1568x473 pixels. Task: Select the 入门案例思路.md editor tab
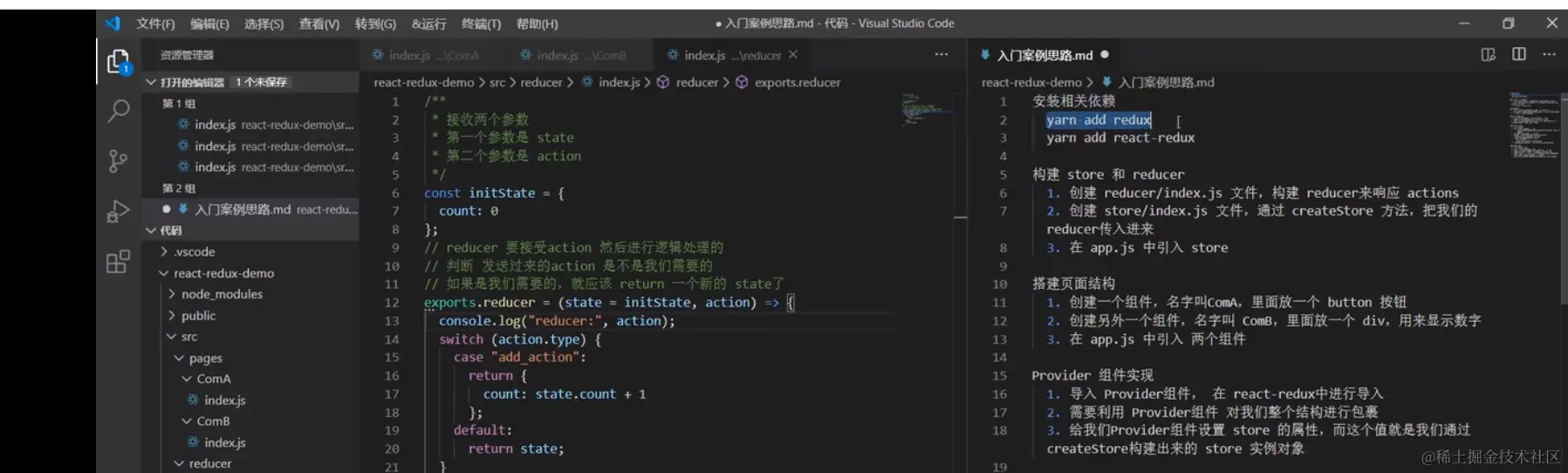click(x=1044, y=55)
